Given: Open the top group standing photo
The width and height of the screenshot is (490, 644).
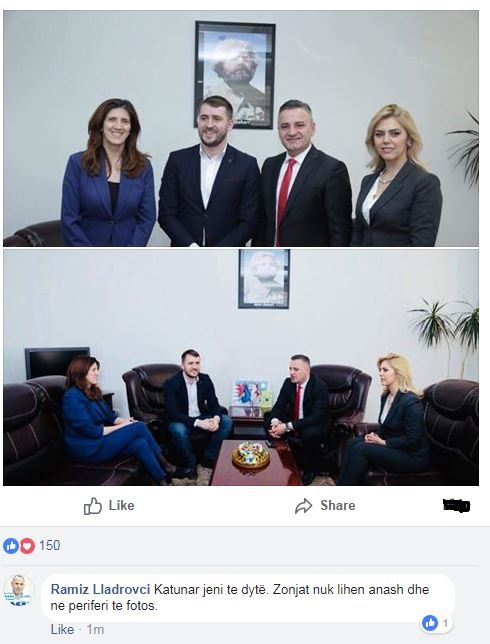Looking at the screenshot, I should [241, 129].
